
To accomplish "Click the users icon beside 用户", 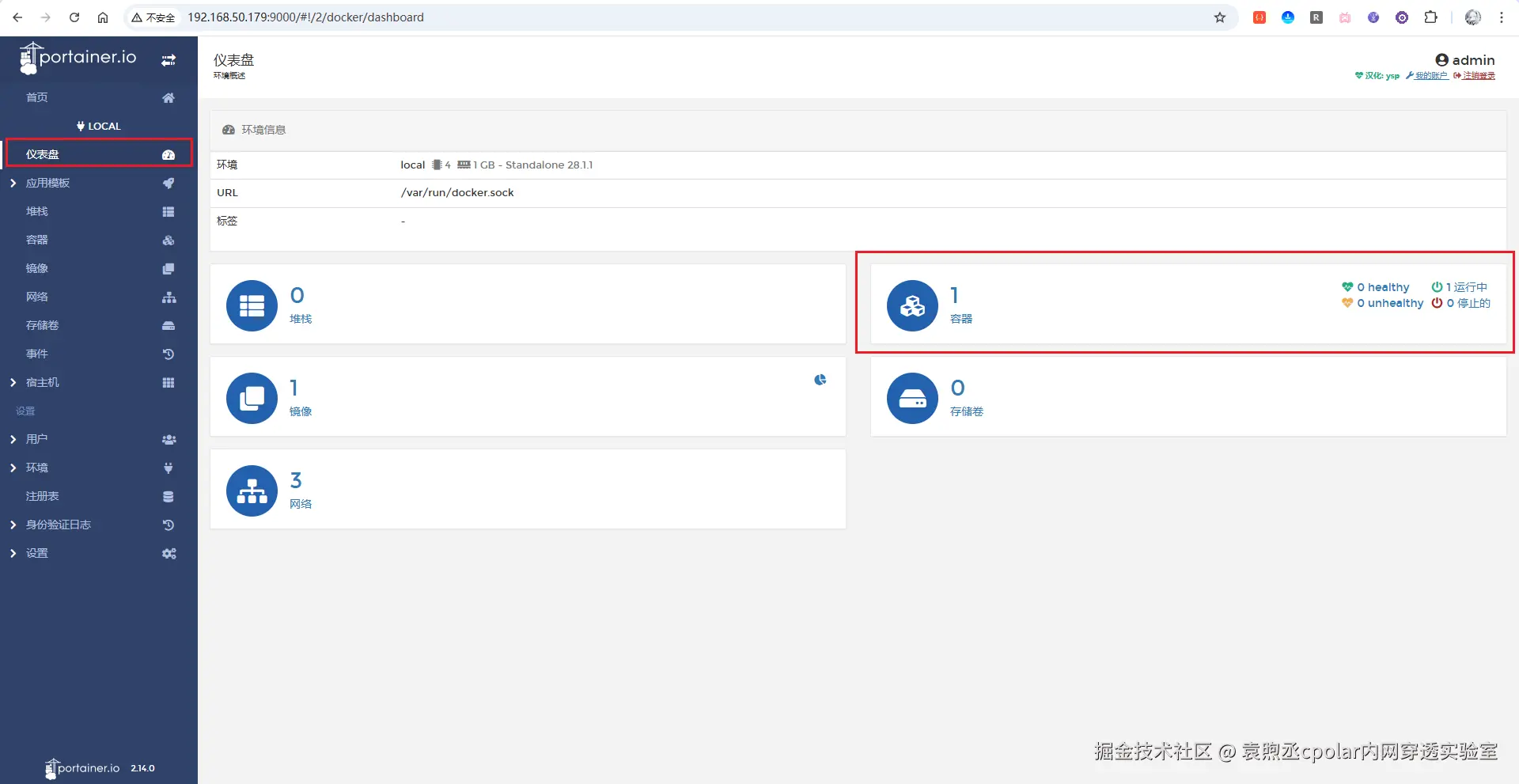I will coord(169,440).
